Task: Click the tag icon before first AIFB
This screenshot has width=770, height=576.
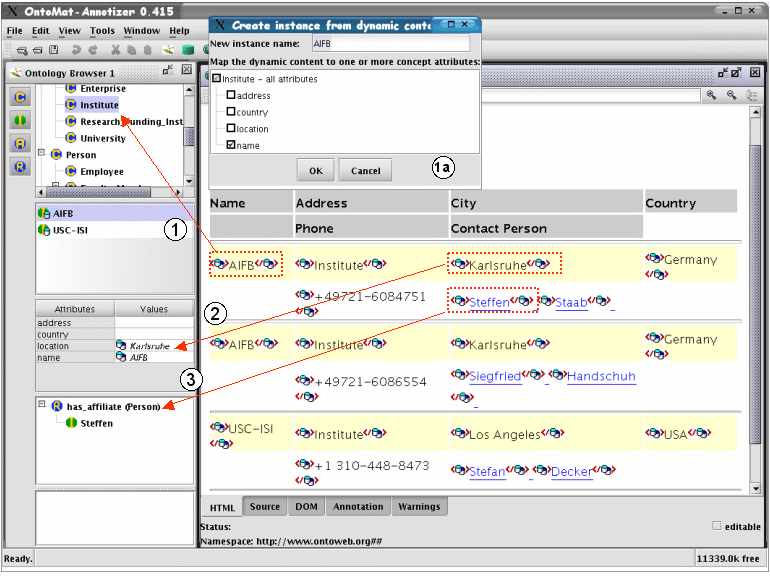Action: tap(219, 264)
